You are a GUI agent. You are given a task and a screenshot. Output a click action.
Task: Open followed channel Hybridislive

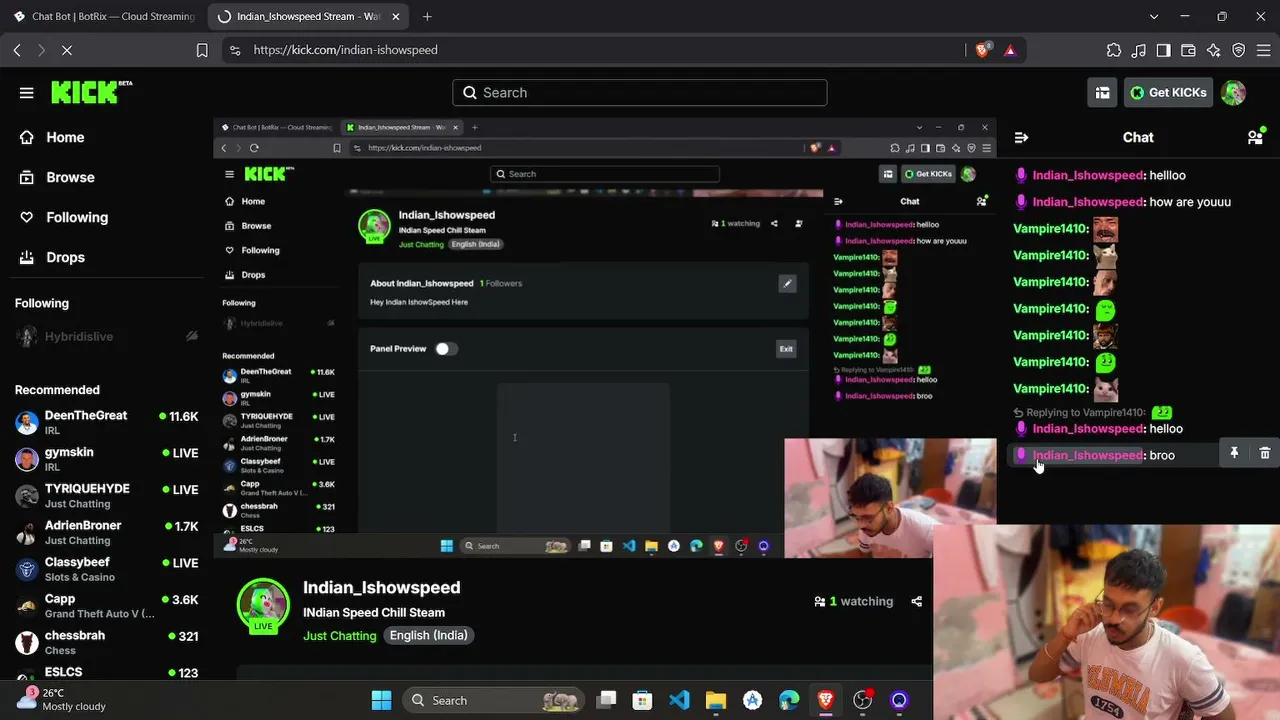click(x=107, y=337)
